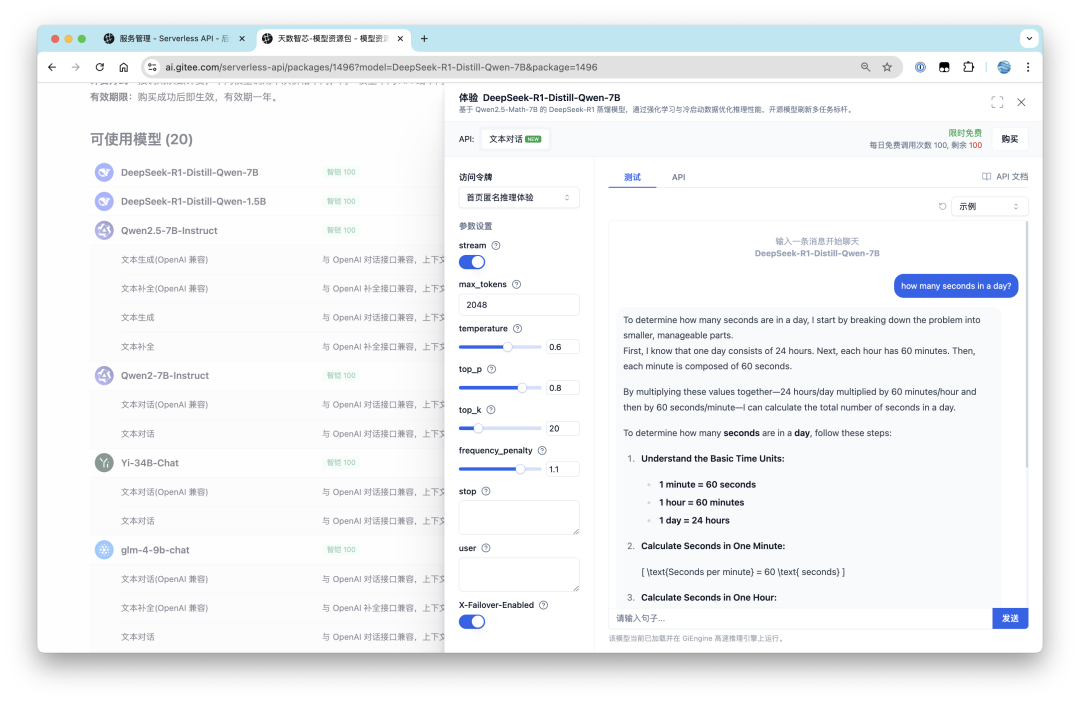This screenshot has width=1080, height=702.
Task: Click the temperature value field 0.6
Action: 562,347
